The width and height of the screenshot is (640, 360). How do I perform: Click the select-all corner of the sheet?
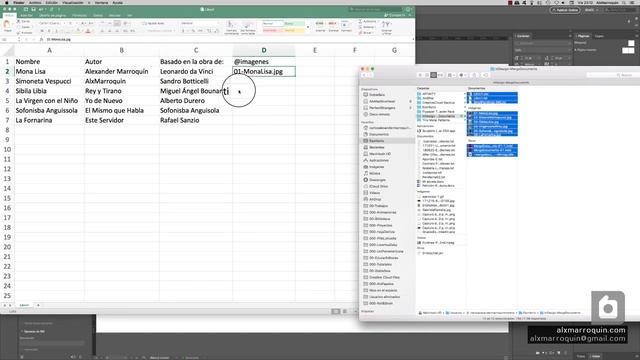[x=7, y=51]
